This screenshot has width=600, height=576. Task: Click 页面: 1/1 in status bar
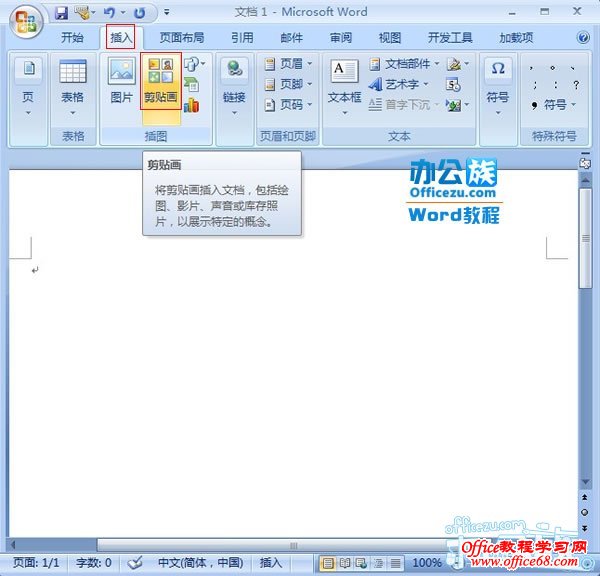(36, 563)
